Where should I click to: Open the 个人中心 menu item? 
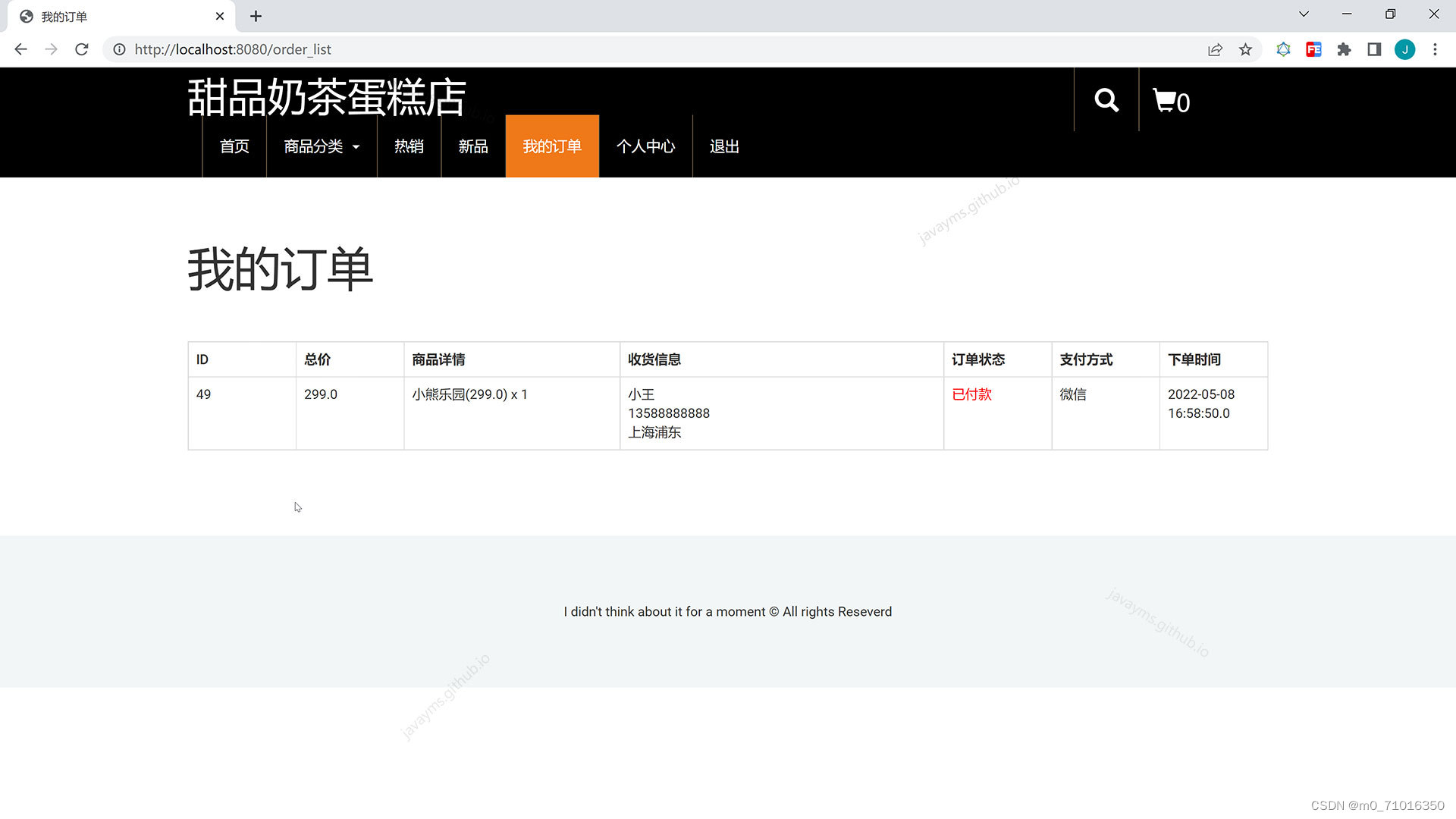click(645, 146)
